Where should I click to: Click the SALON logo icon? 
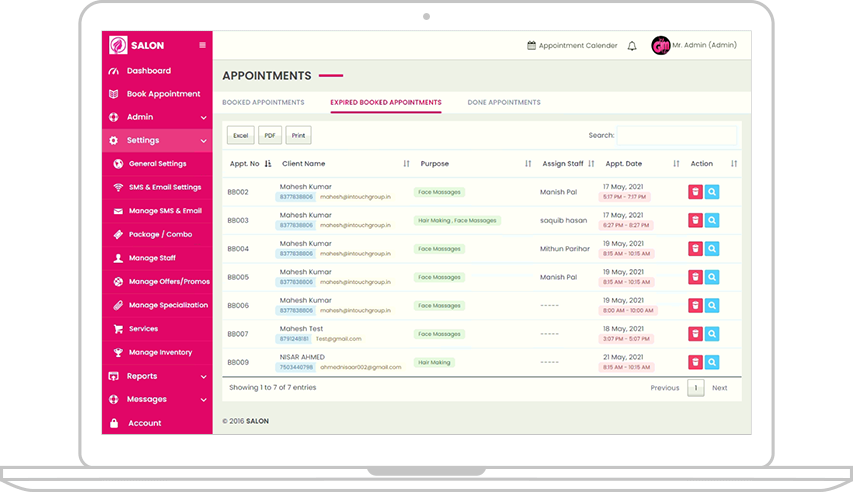click(x=118, y=45)
